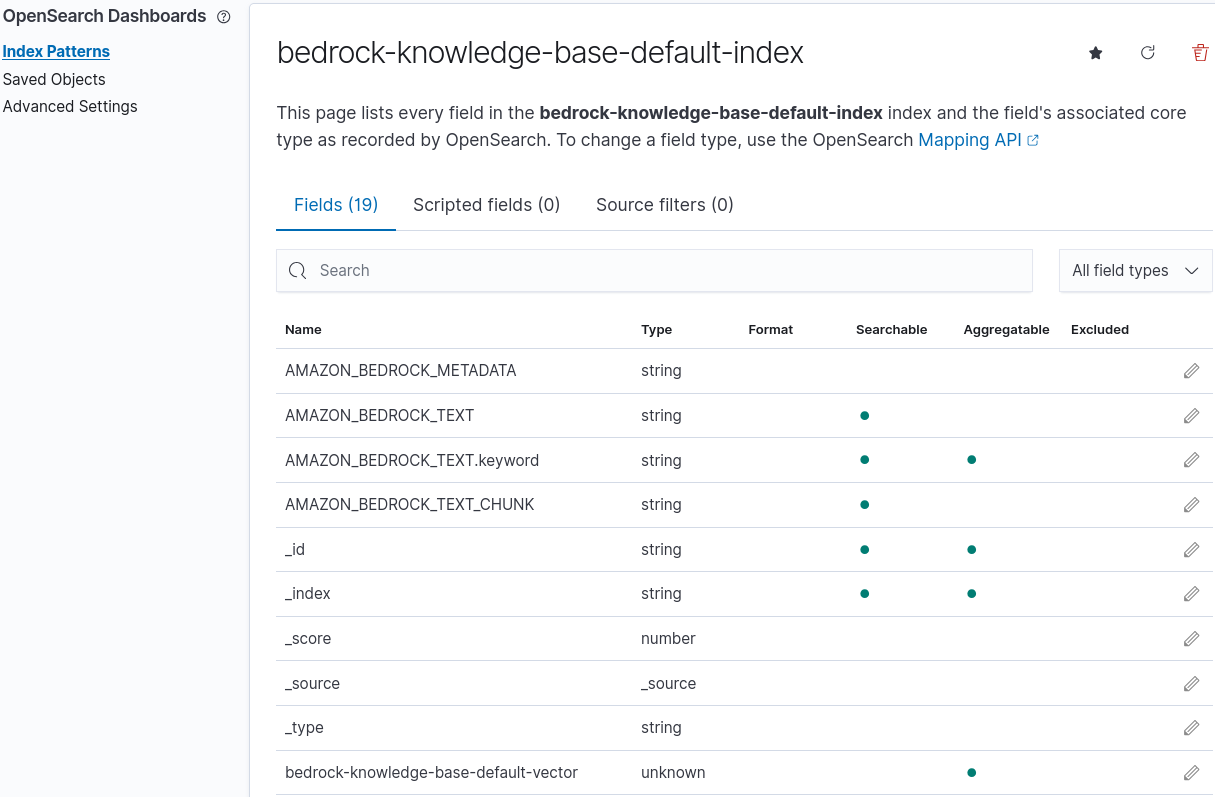Click the _id row aggregatable dot

click(x=971, y=550)
